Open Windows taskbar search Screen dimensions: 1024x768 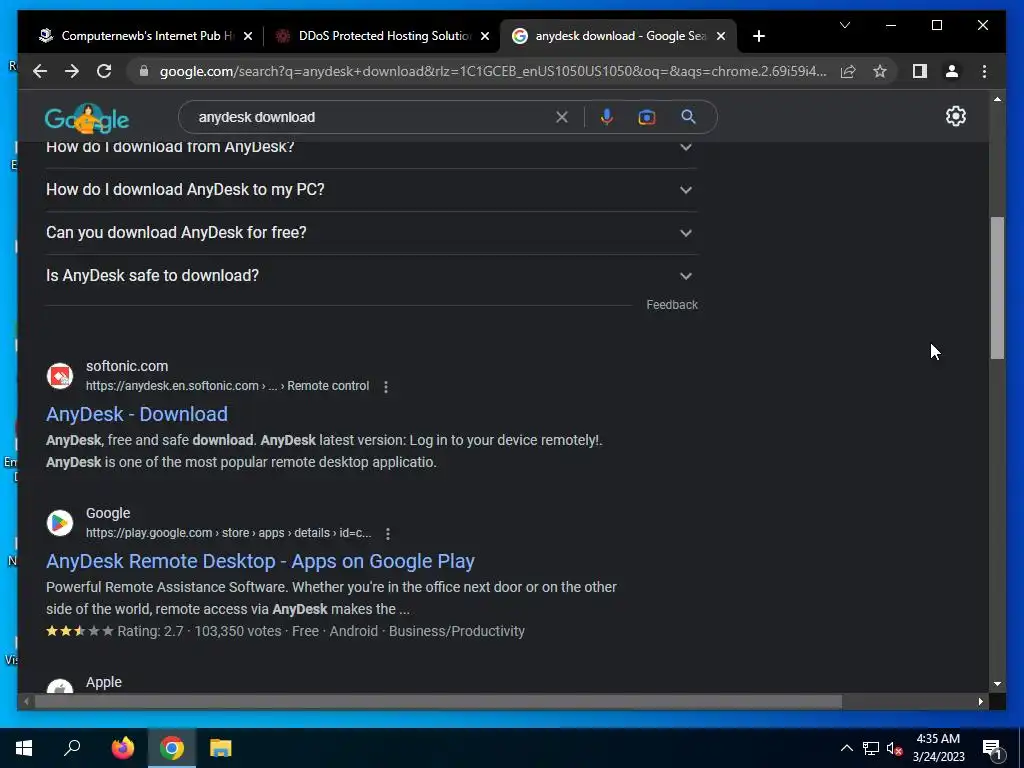72,748
